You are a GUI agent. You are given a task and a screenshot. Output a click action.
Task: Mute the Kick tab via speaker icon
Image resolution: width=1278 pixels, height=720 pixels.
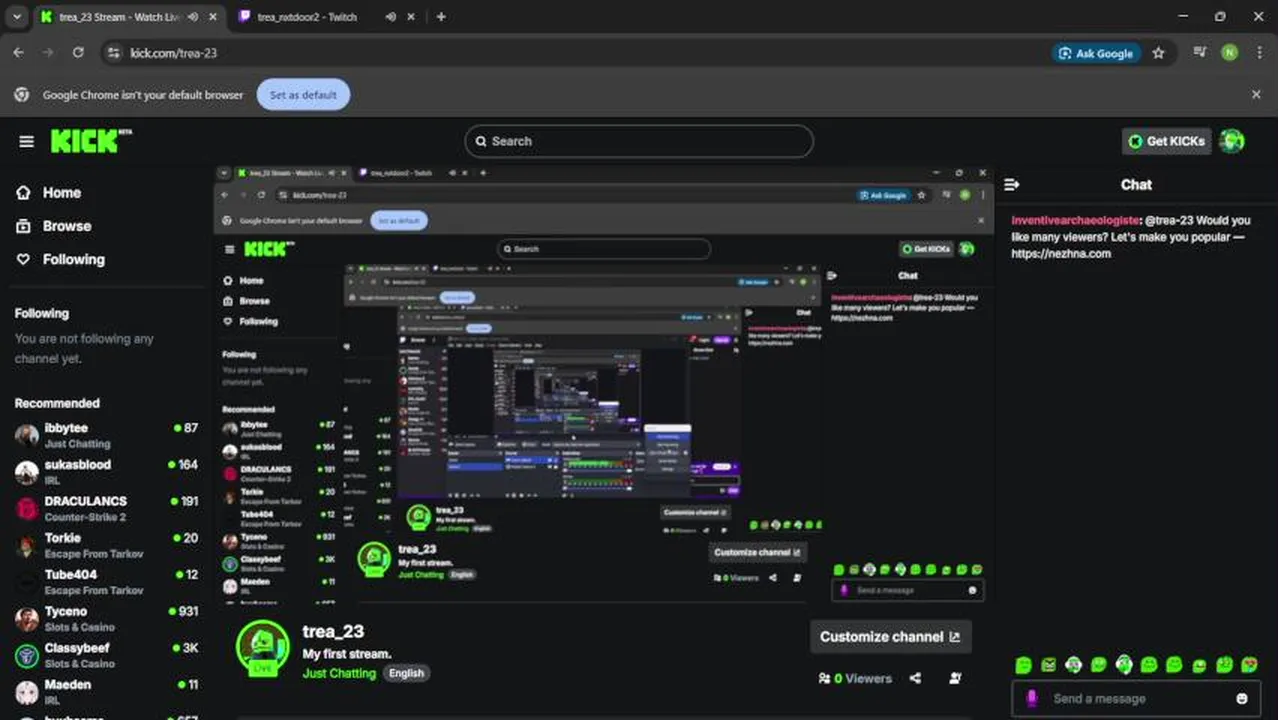(x=192, y=17)
